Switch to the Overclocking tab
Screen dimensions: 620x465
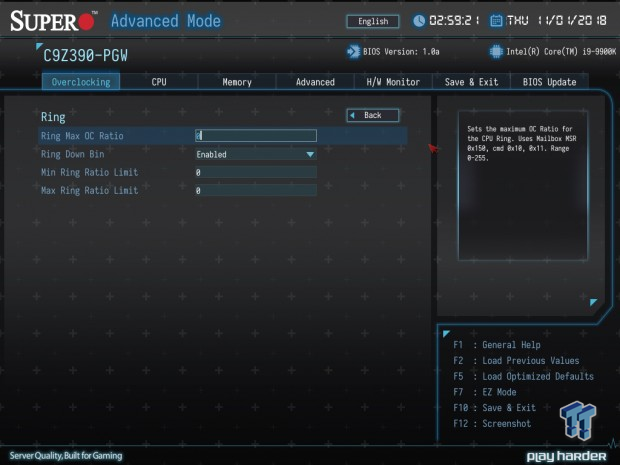81,82
